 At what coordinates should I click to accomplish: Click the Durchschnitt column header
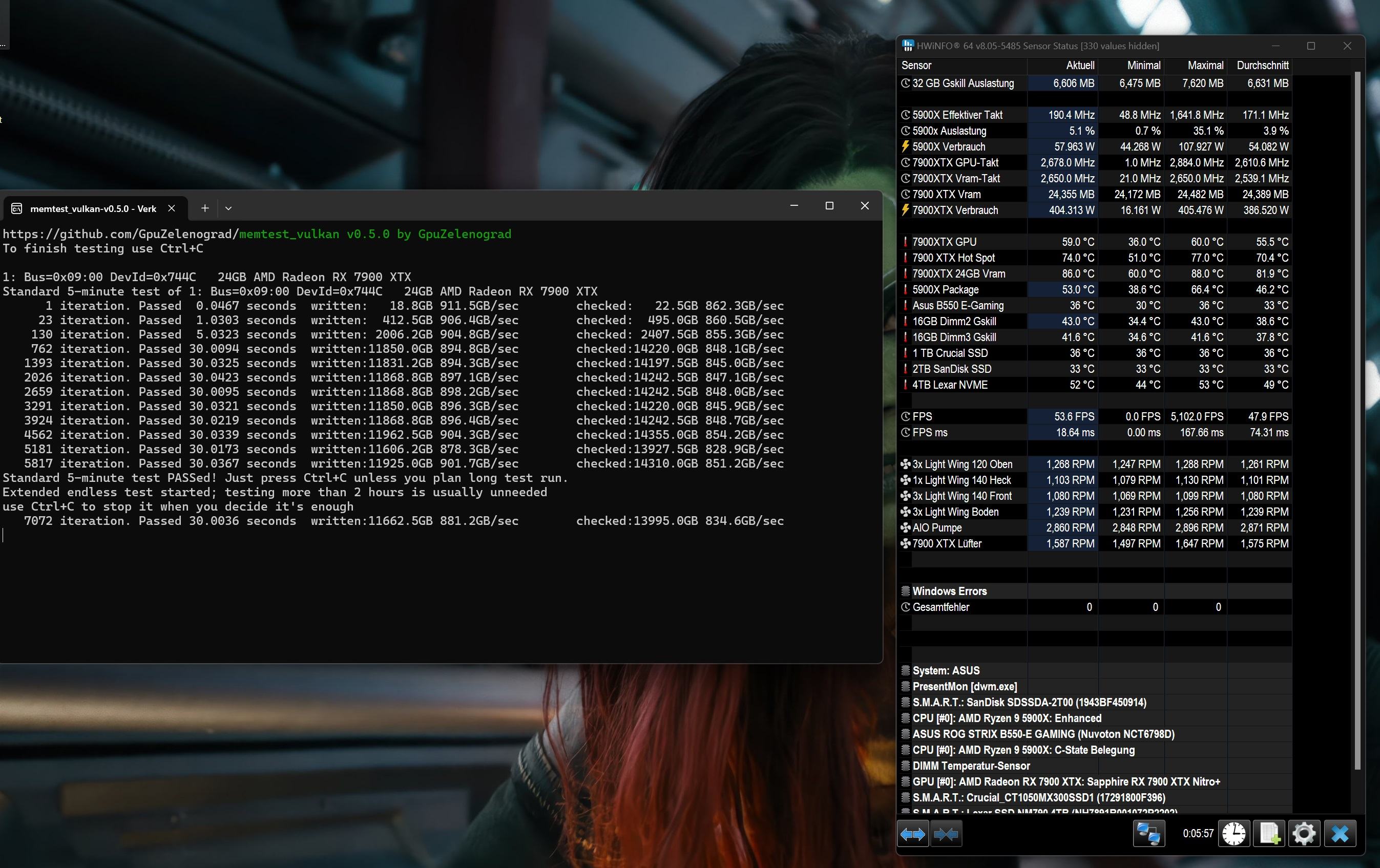pos(1262,66)
